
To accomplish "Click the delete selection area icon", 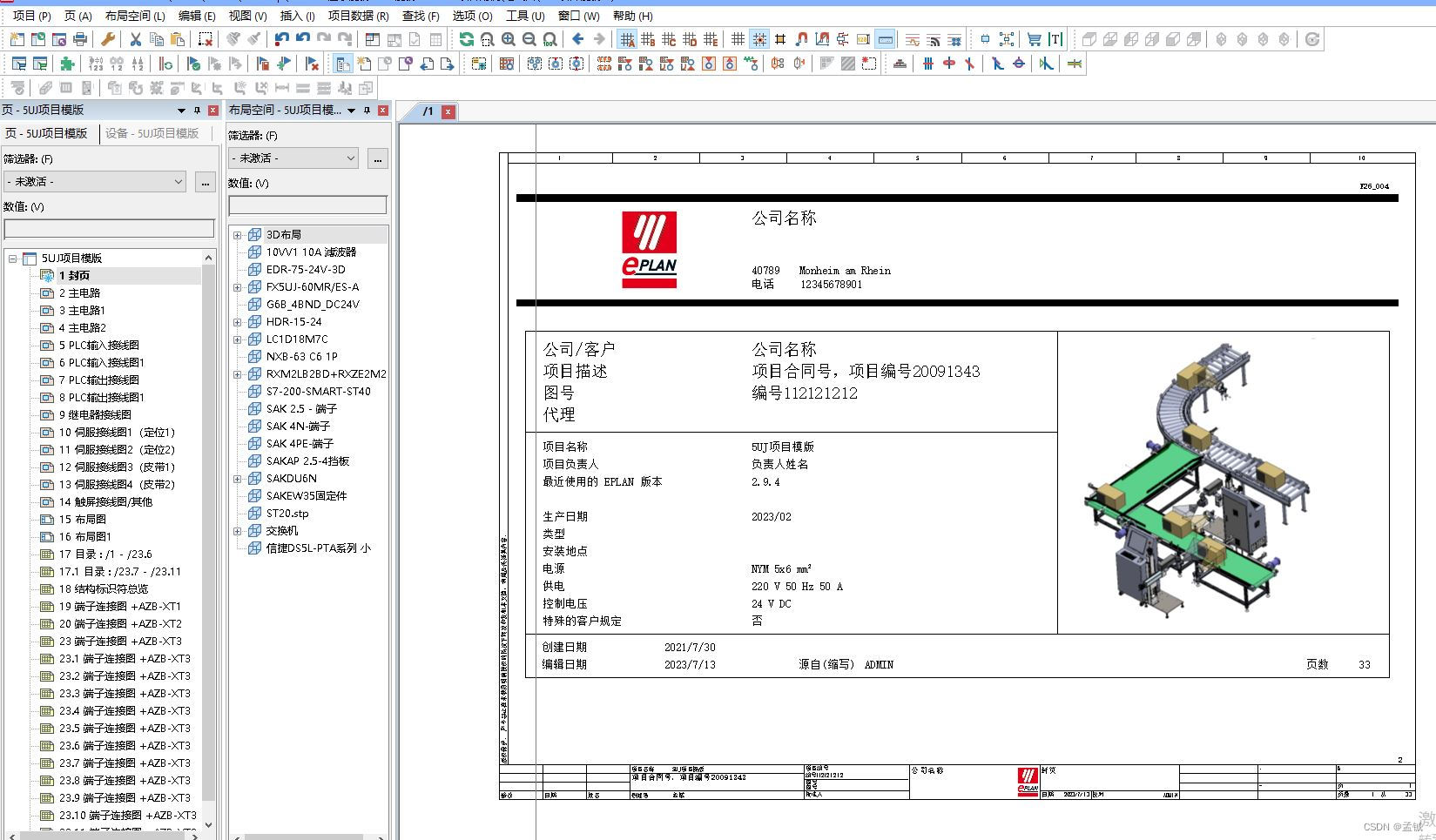I will 206,39.
